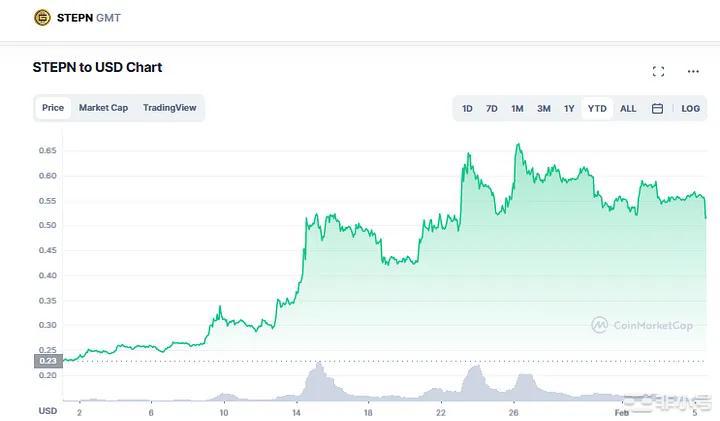Switch to the Price tab
This screenshot has width=720, height=421.
tap(53, 108)
